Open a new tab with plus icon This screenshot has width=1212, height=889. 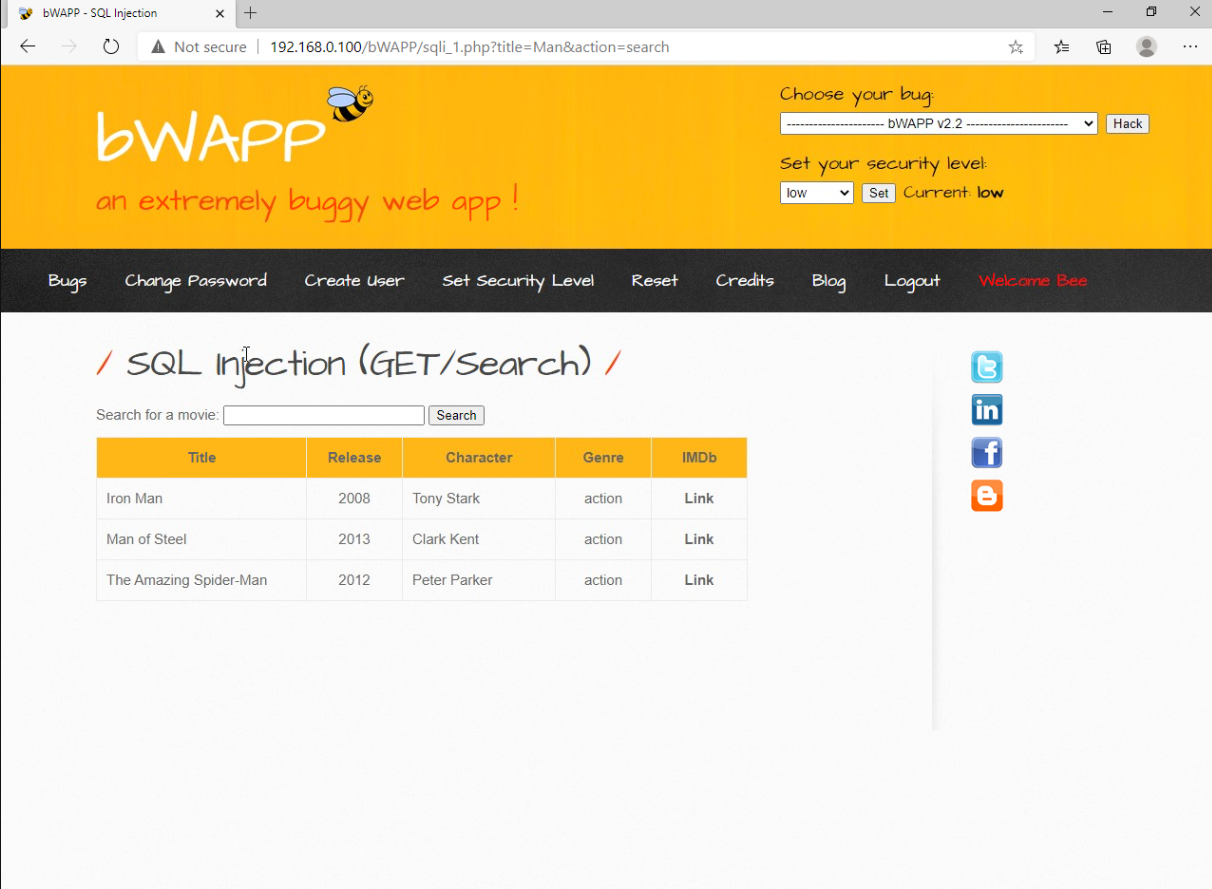click(251, 13)
